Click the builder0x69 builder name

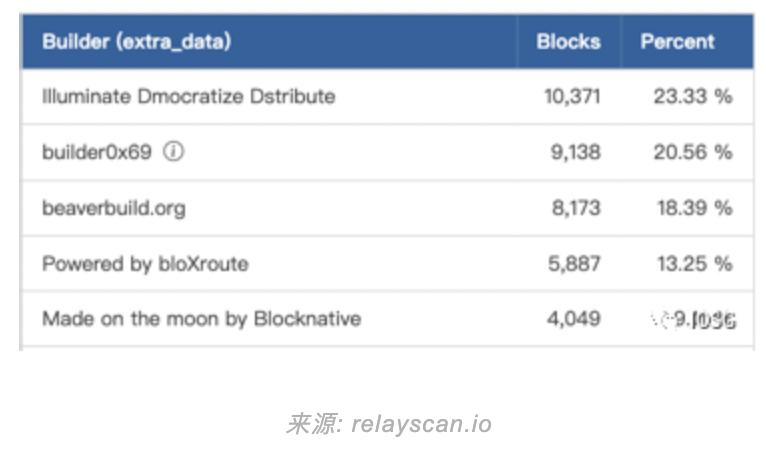pos(96,153)
